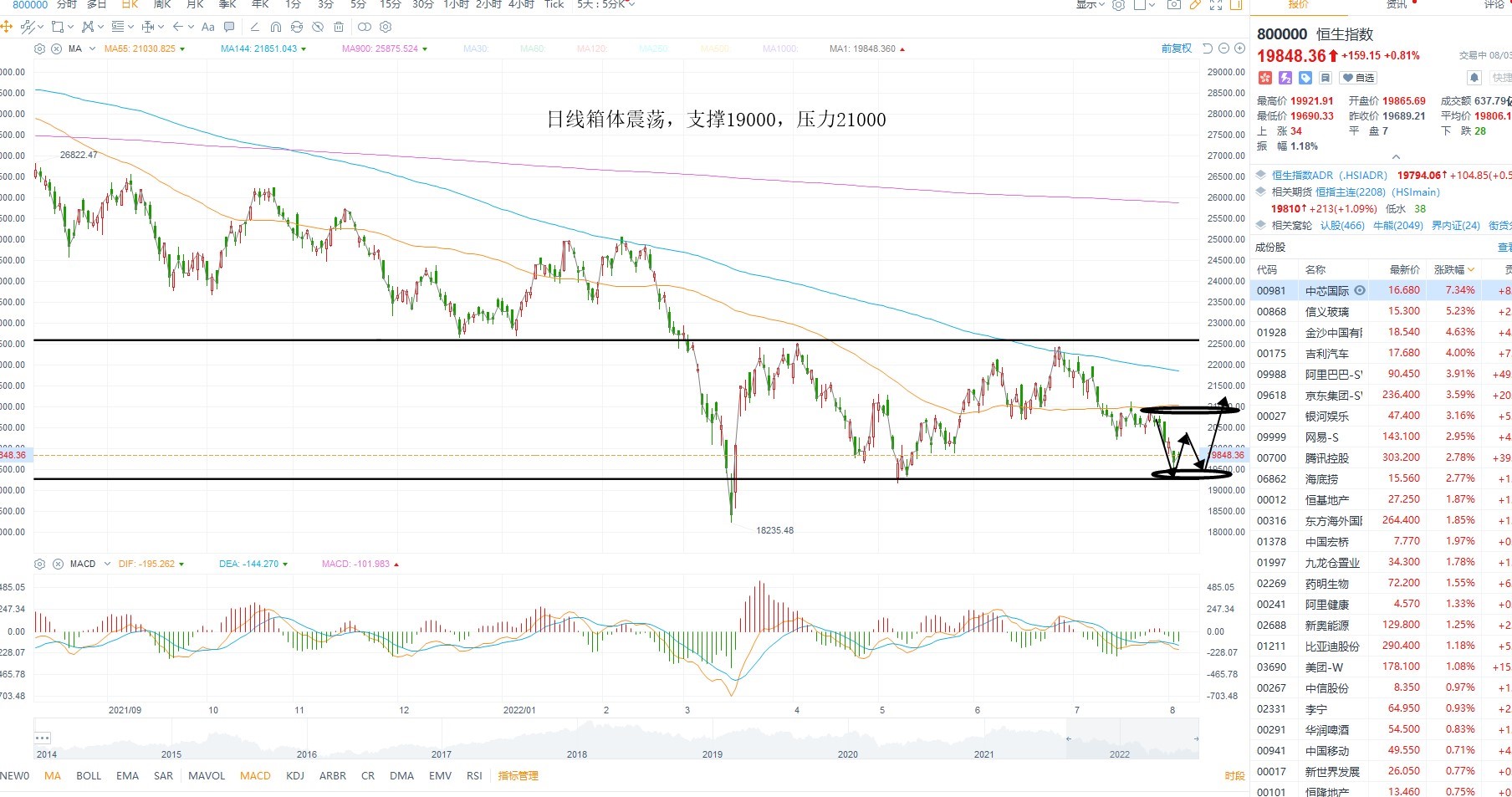Toggle the linked circles overlay icon
Image resolution: width=1512 pixels, height=797 pixels.
point(364,27)
